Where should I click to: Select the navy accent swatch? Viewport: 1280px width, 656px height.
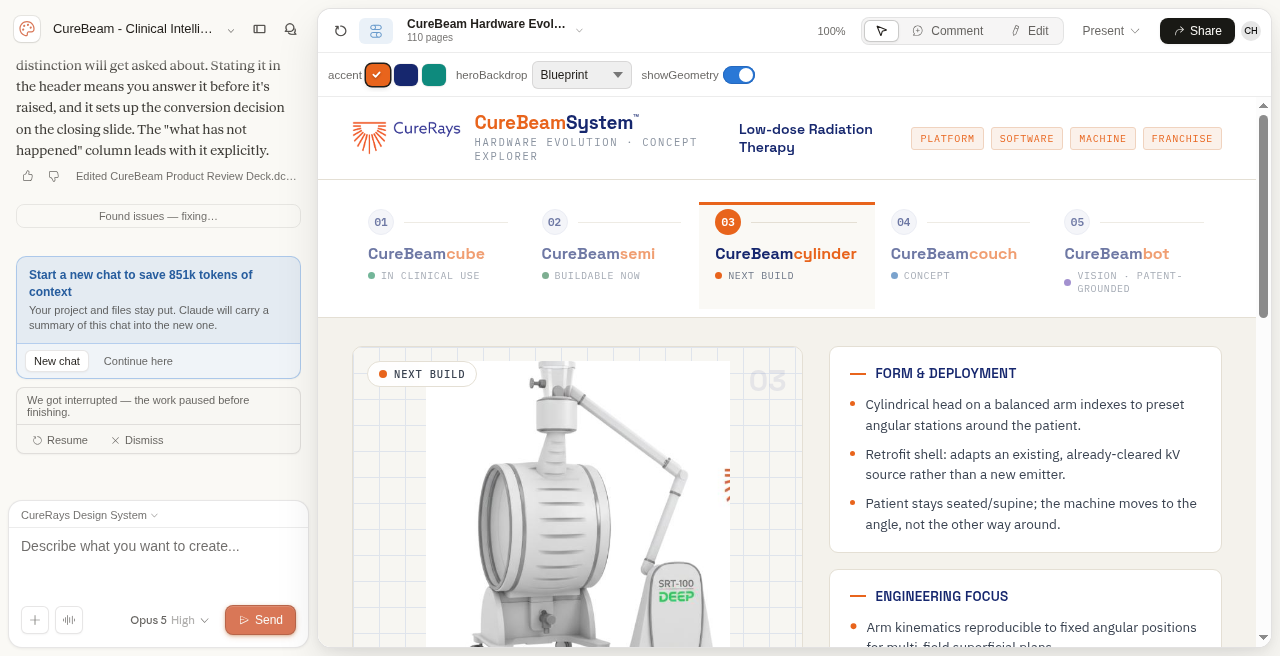pos(406,75)
